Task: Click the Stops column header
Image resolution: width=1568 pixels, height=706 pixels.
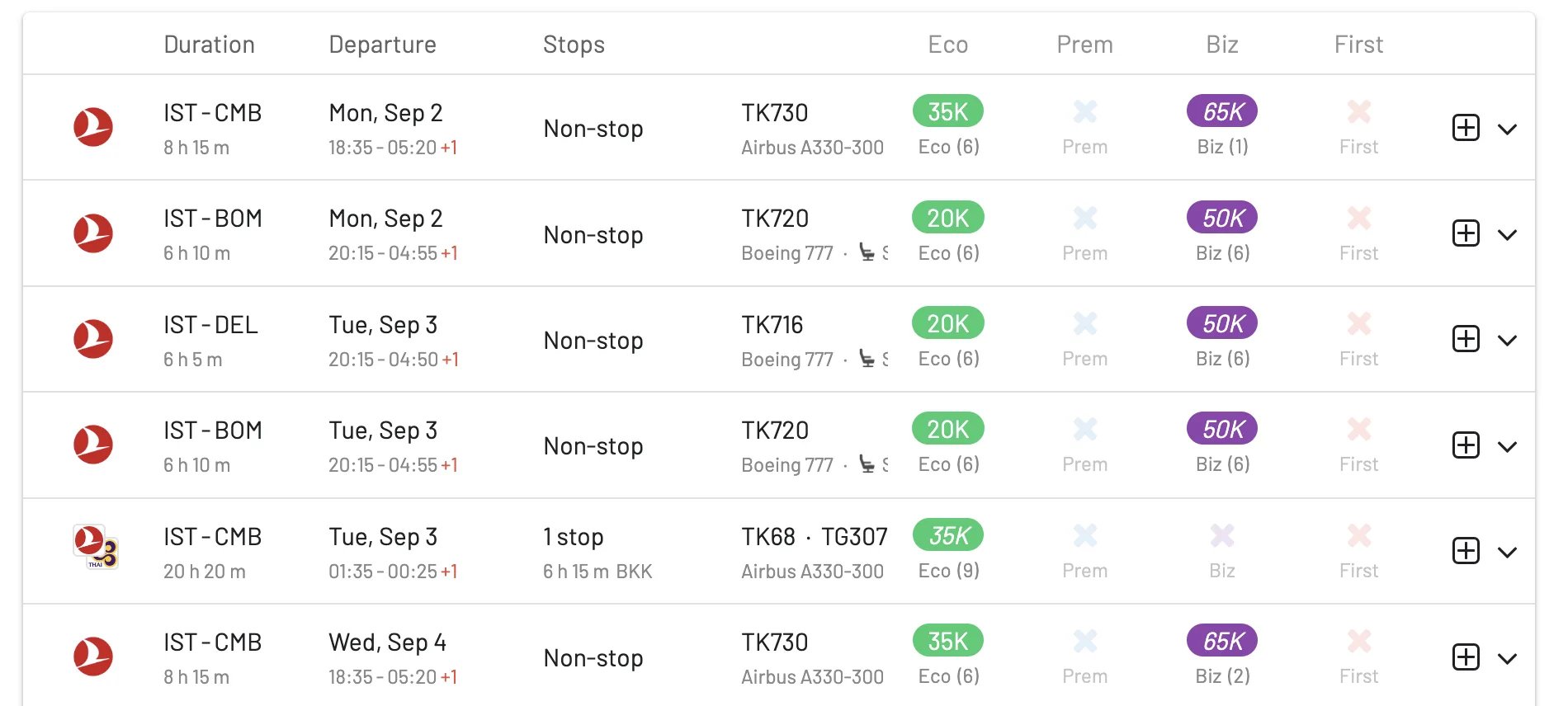Action: (x=574, y=45)
